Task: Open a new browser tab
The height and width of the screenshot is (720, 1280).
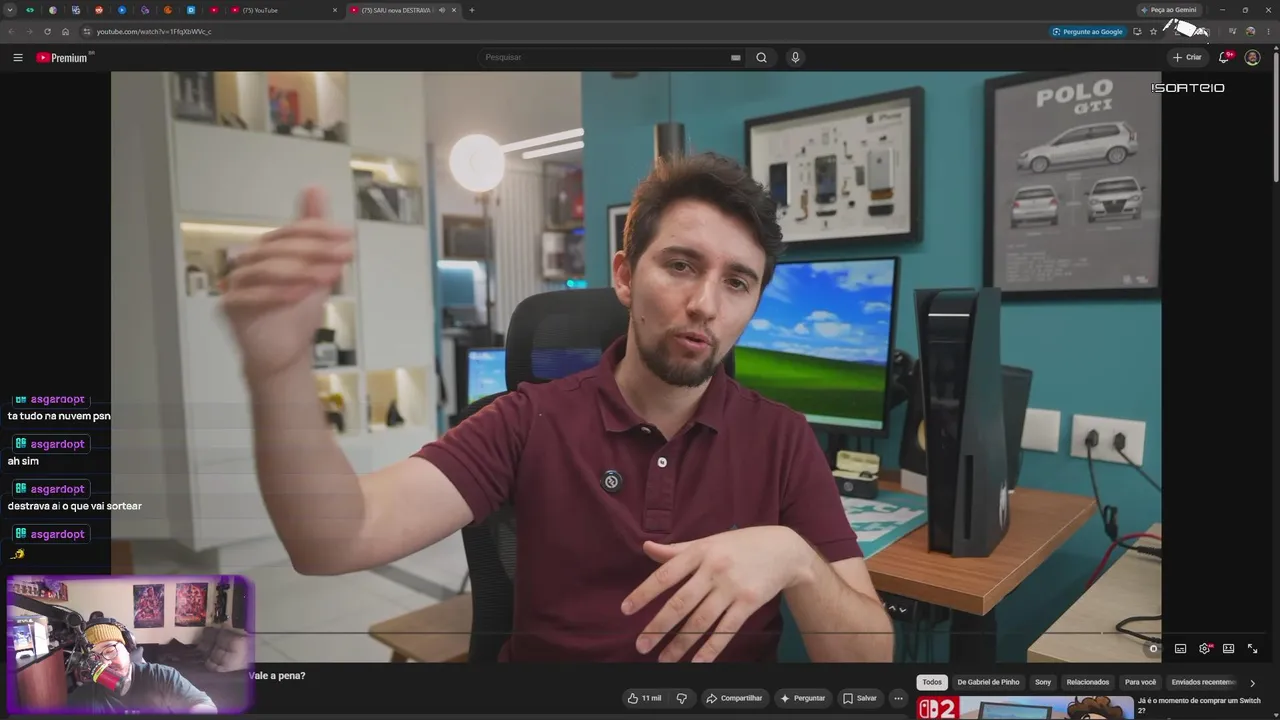Action: click(x=472, y=10)
